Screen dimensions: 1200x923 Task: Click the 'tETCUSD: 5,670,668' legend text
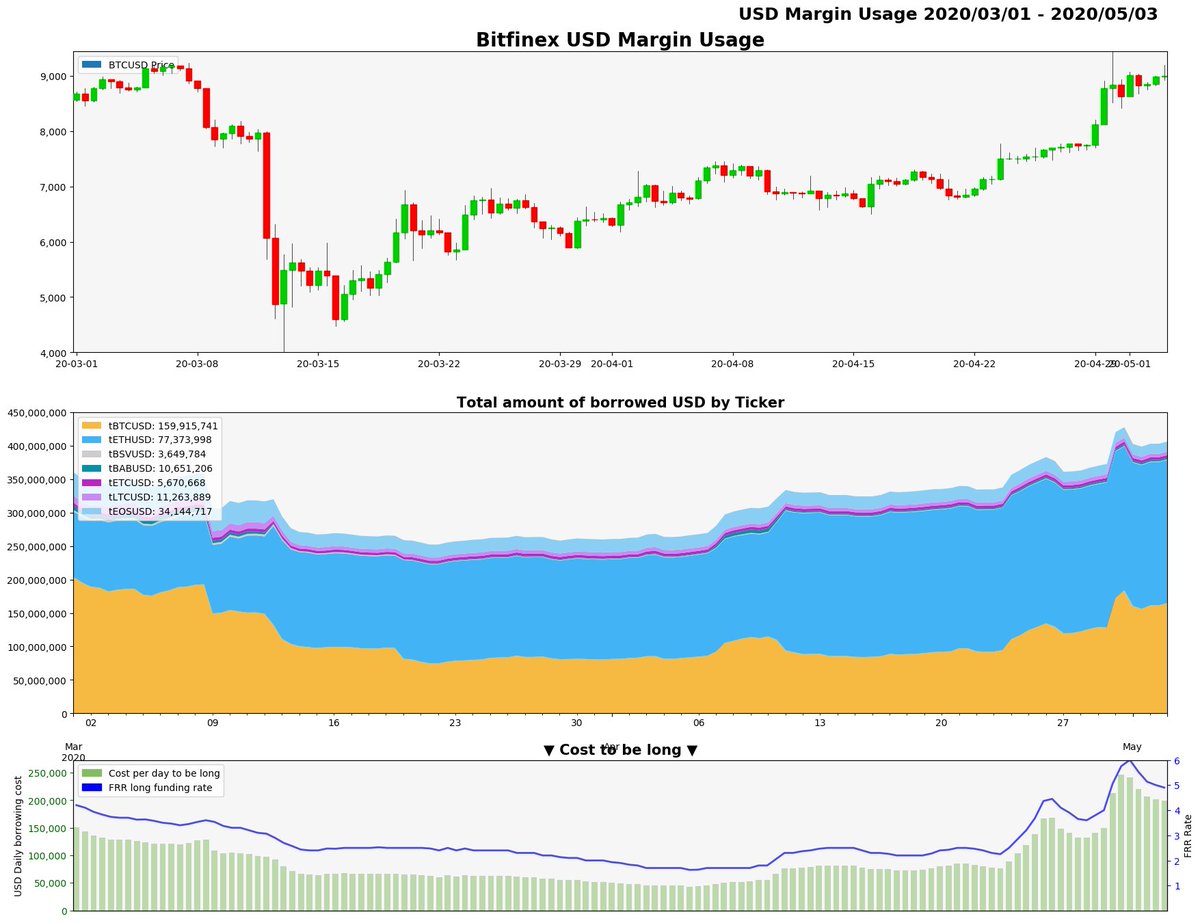click(159, 482)
